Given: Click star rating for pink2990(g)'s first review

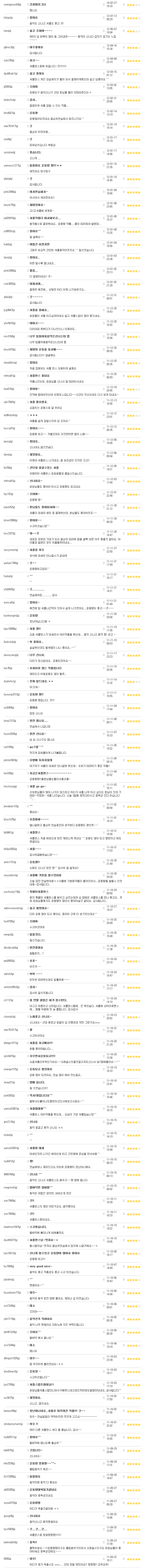Looking at the screenshot, I should 134,192.
